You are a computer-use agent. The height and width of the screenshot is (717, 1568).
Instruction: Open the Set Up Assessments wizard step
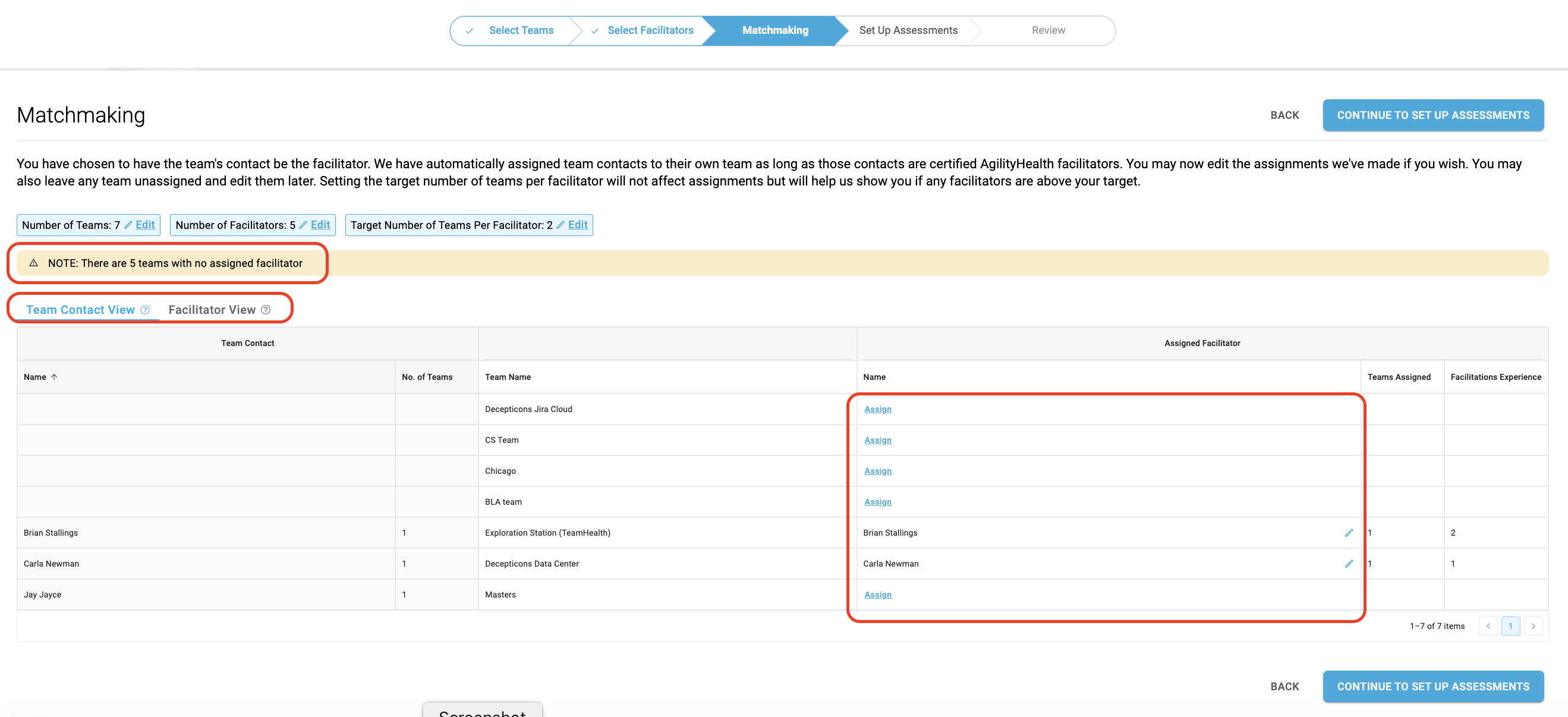coord(908,30)
